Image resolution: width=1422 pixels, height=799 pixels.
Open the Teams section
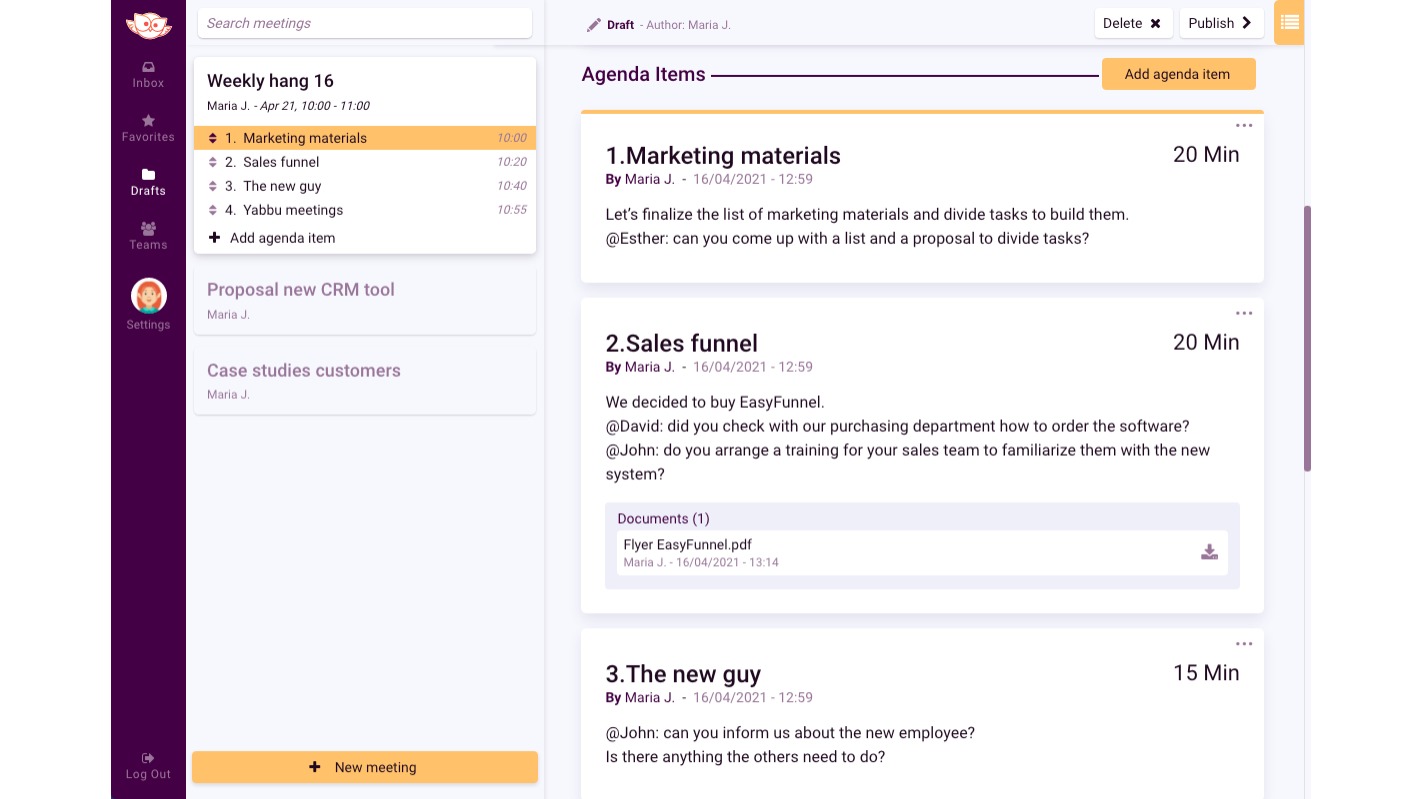pos(148,236)
